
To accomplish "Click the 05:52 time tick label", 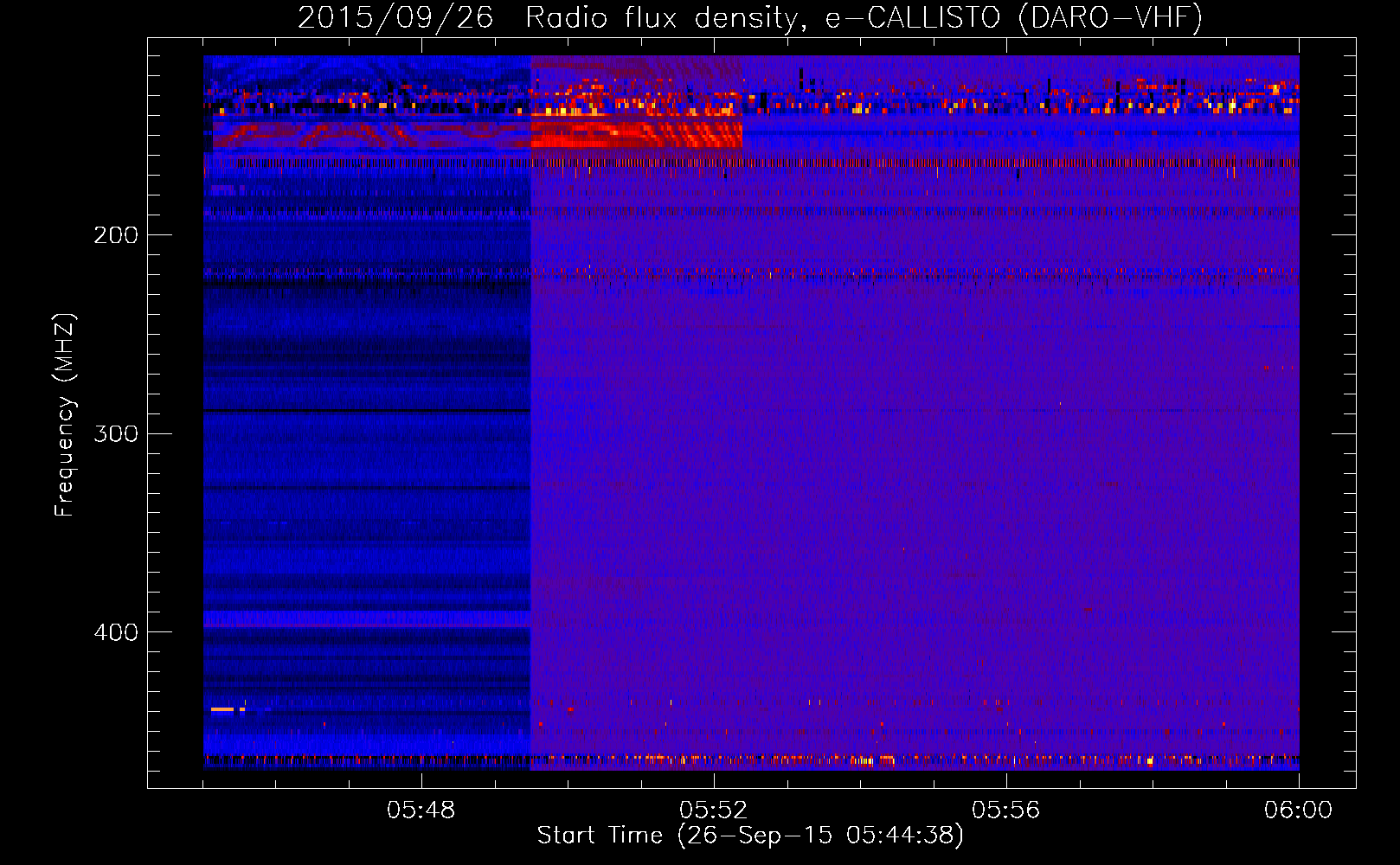I will [x=714, y=811].
